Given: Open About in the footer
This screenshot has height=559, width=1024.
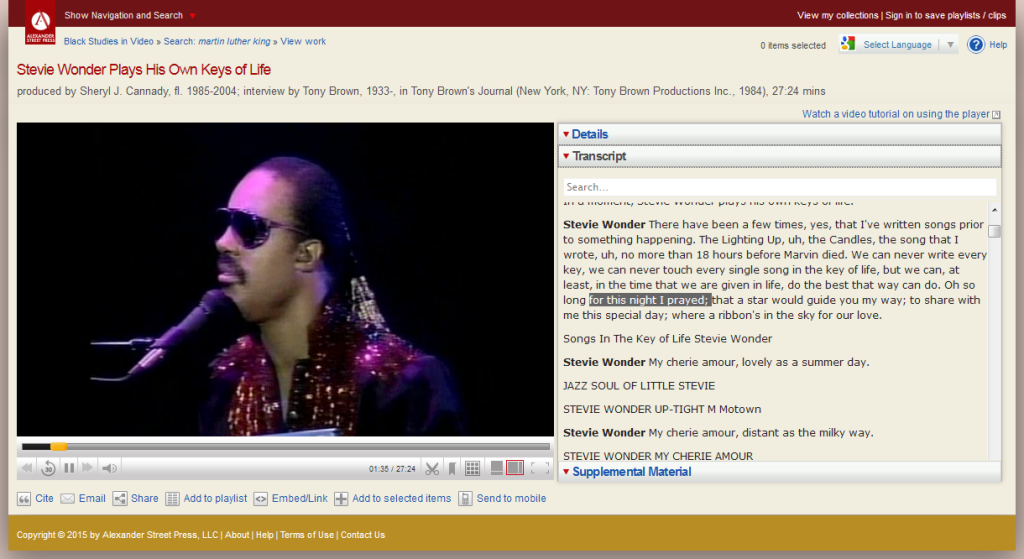Looking at the screenshot, I should pos(237,535).
